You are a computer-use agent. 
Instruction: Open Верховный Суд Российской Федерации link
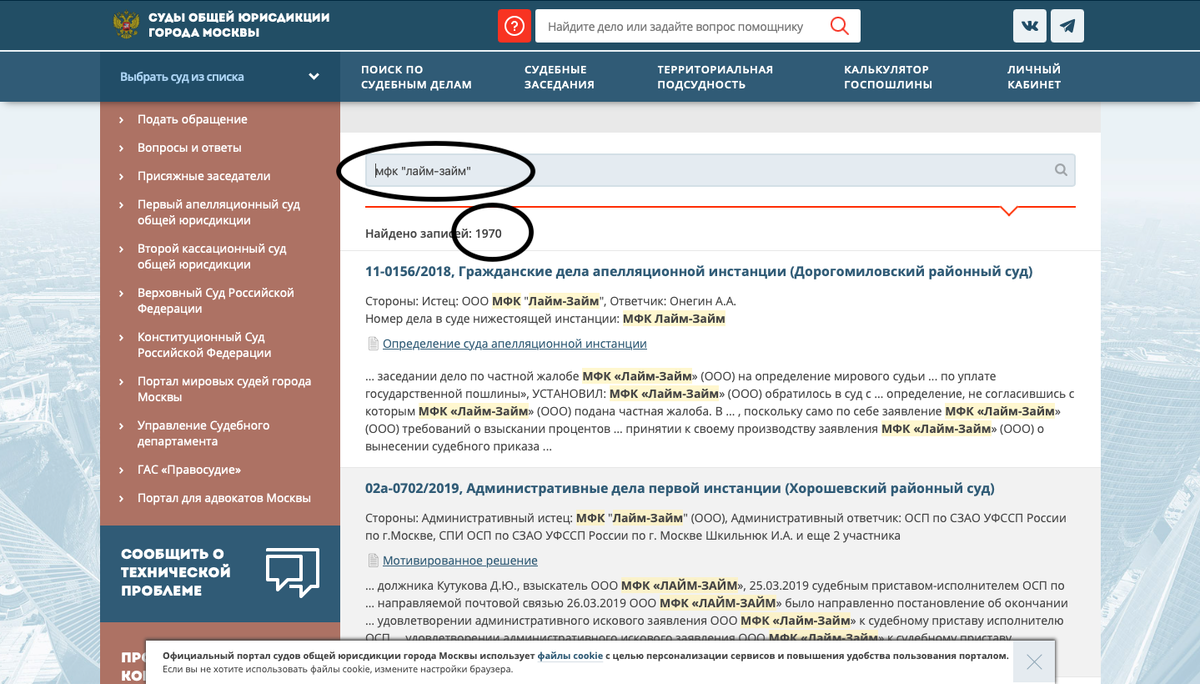tap(216, 301)
